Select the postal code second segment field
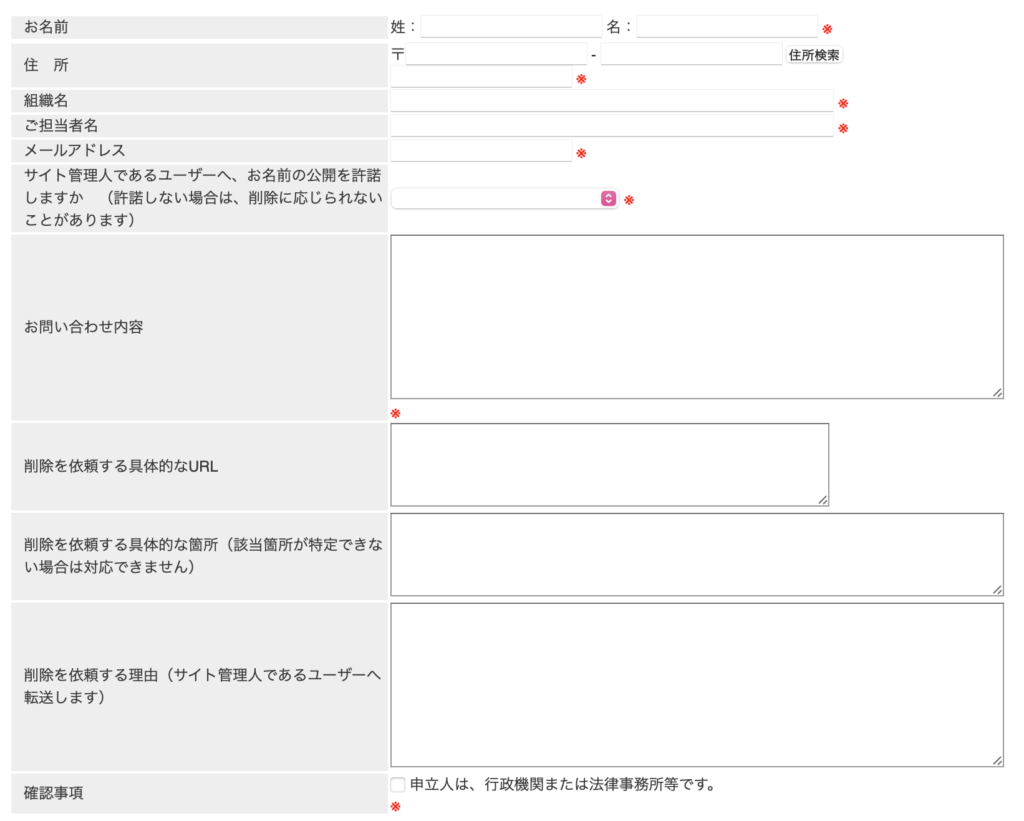 690,54
